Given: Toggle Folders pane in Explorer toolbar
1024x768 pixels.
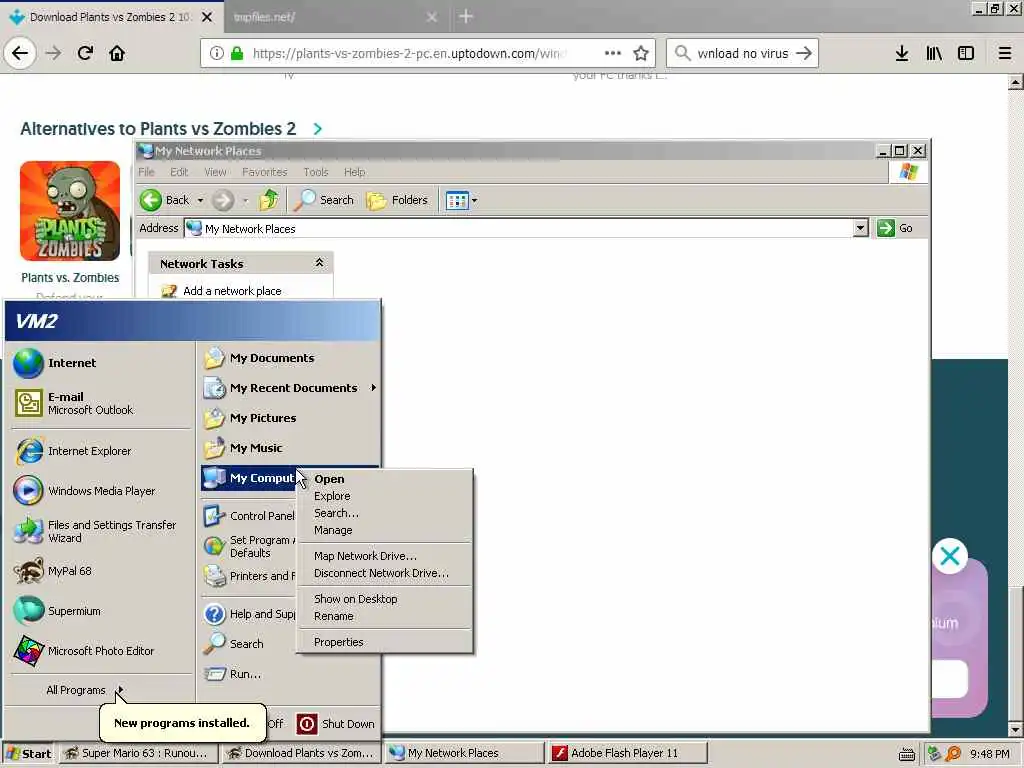Looking at the screenshot, I should (x=397, y=200).
